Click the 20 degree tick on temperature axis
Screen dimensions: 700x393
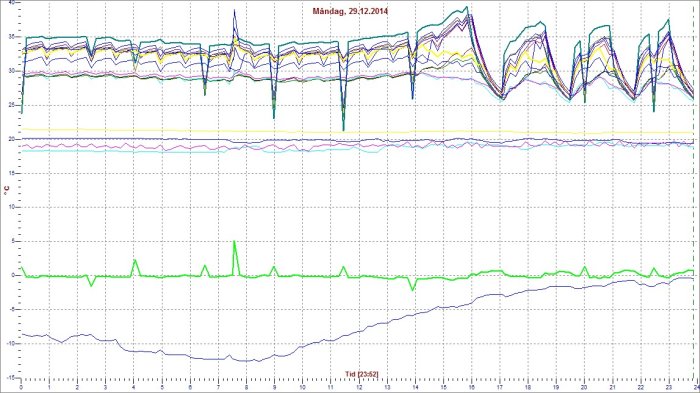[x=12, y=139]
